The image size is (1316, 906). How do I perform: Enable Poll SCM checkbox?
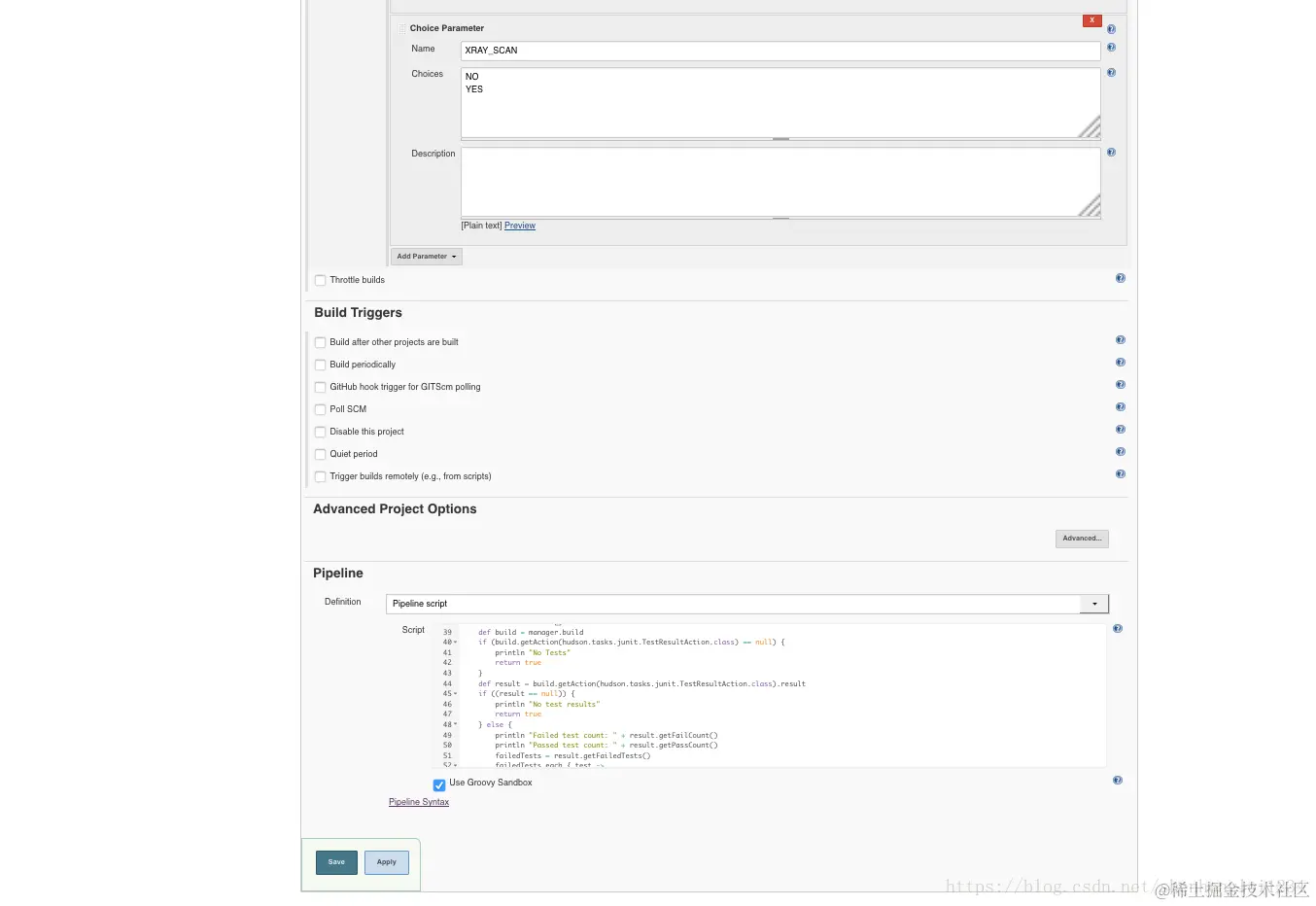pos(320,409)
